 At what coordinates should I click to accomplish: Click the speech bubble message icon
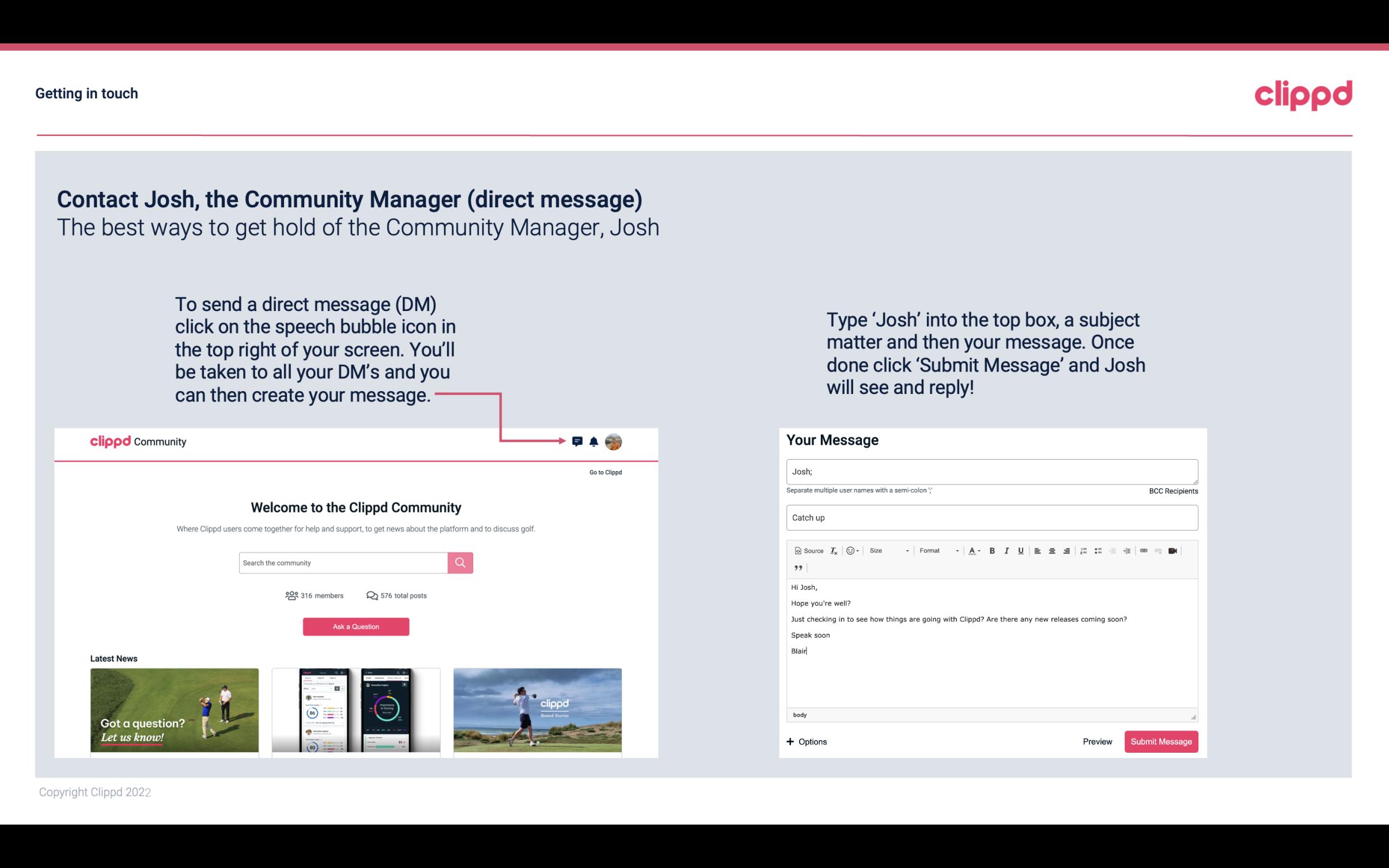coord(579,441)
